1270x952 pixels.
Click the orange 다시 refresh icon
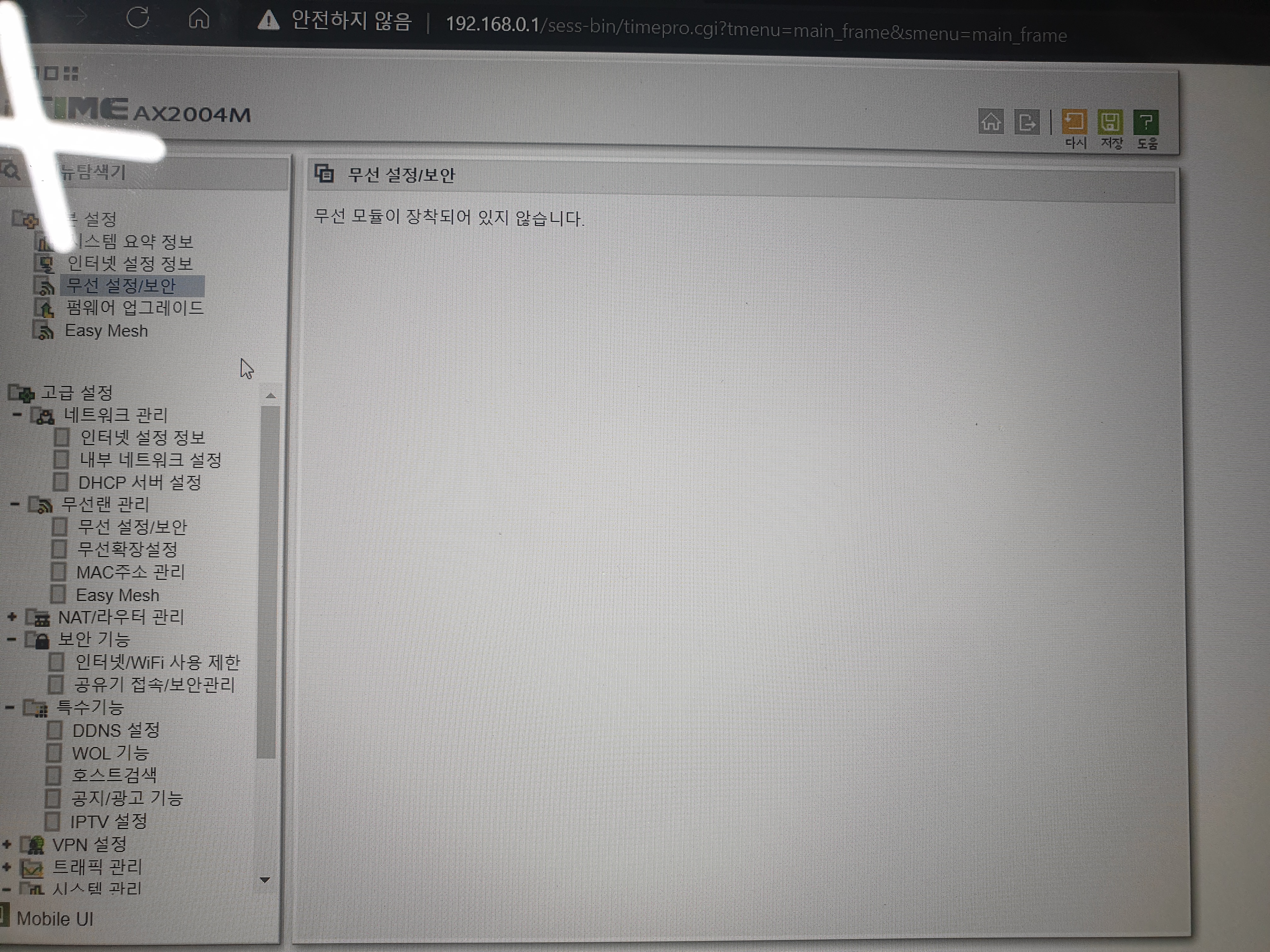click(1074, 122)
